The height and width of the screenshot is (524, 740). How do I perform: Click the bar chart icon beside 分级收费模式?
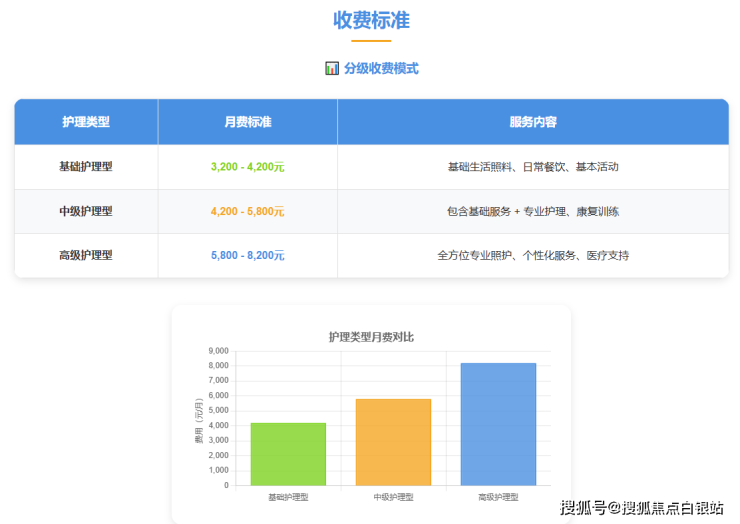click(332, 69)
